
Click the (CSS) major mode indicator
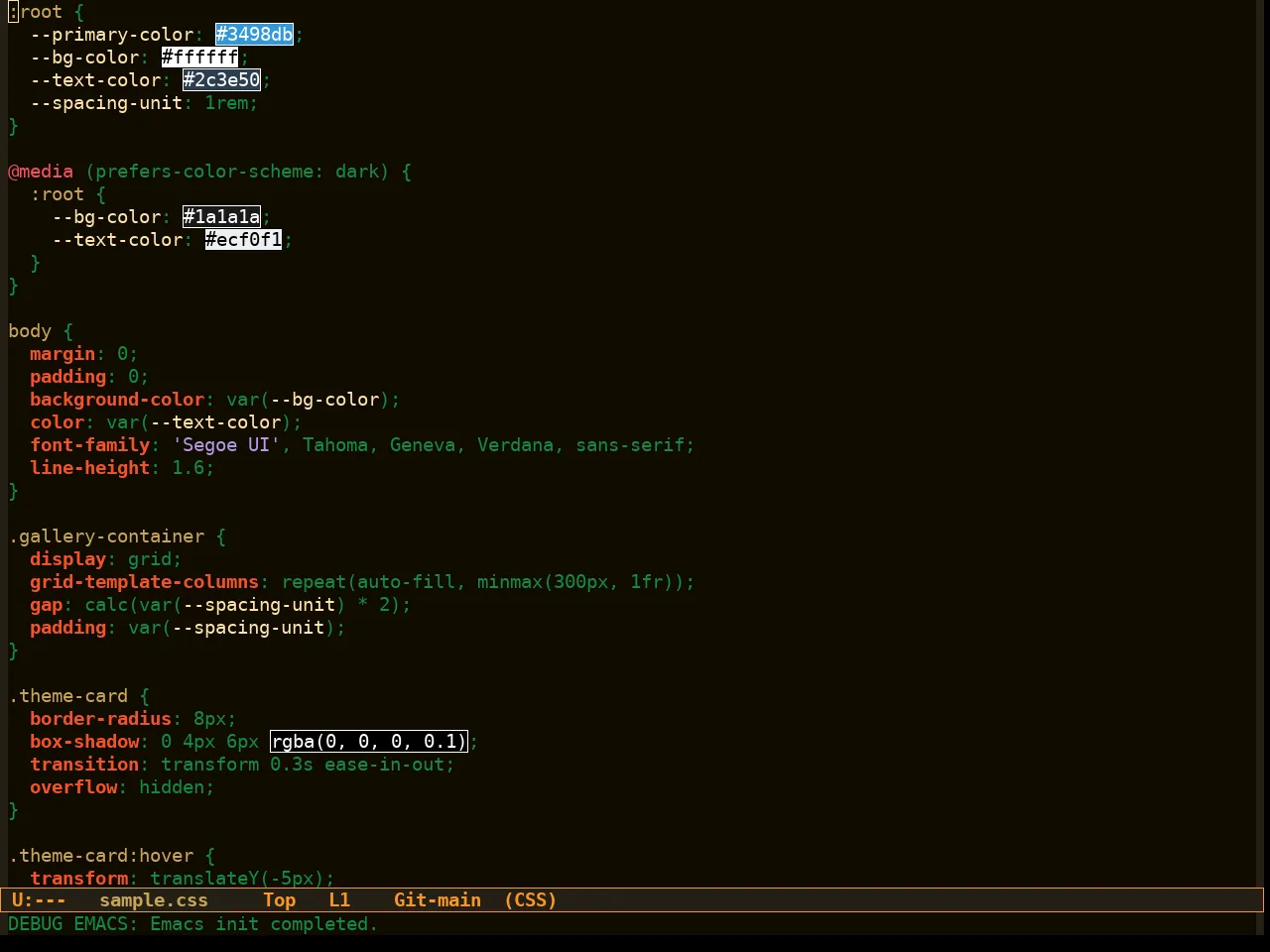(x=531, y=900)
